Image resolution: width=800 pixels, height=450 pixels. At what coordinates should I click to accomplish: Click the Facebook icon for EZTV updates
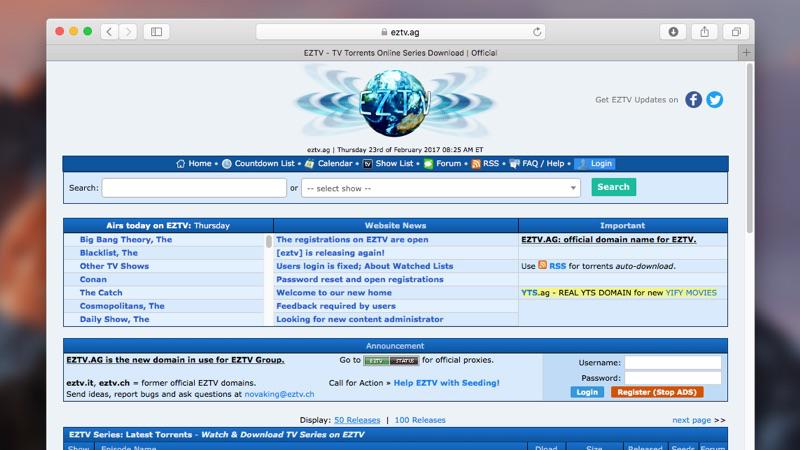point(693,99)
